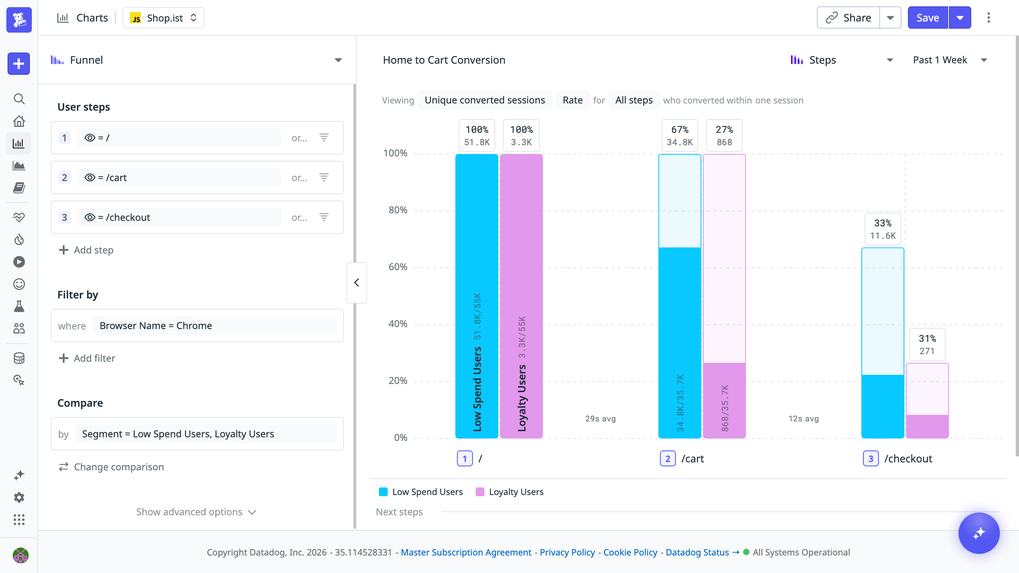Open the Share dropdown arrow
The height and width of the screenshot is (573, 1019).
point(890,18)
